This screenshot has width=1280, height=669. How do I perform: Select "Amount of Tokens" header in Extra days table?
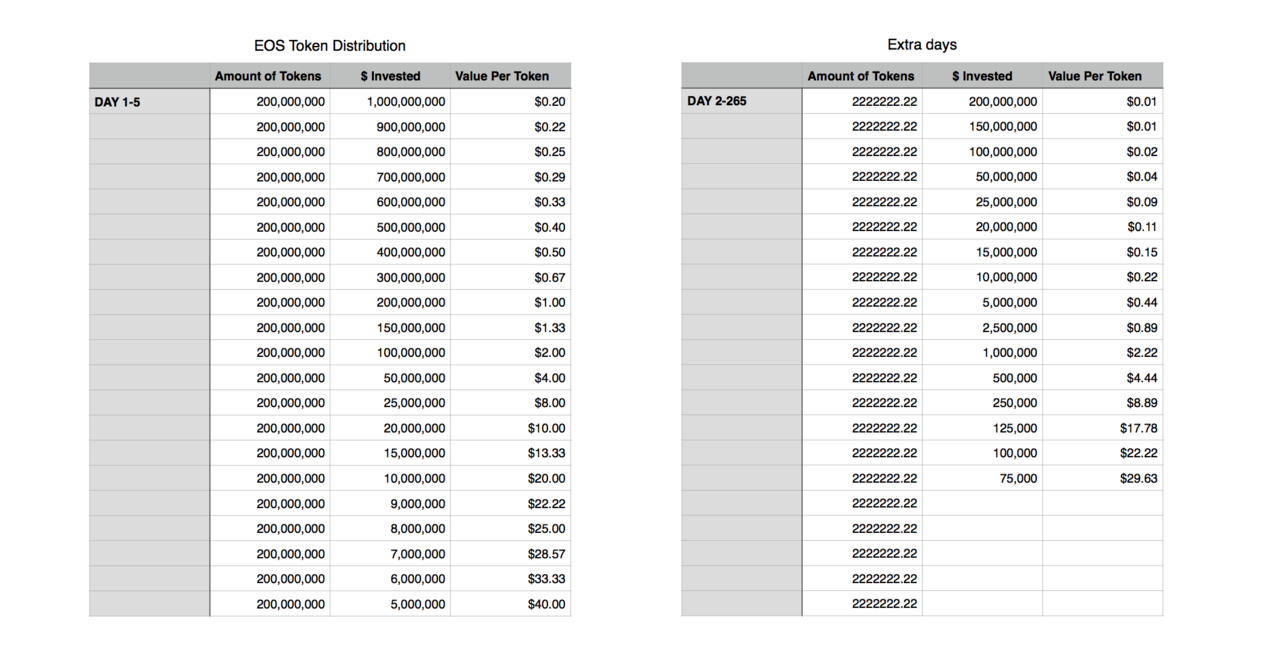861,76
